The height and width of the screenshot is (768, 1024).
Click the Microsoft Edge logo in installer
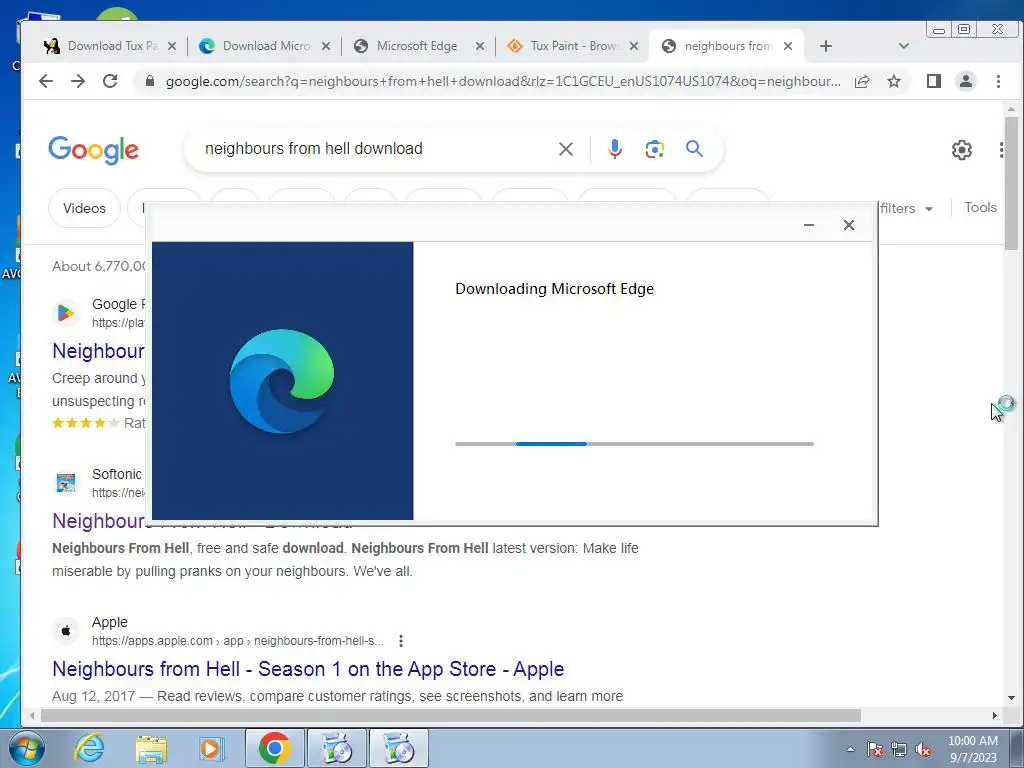click(x=282, y=381)
